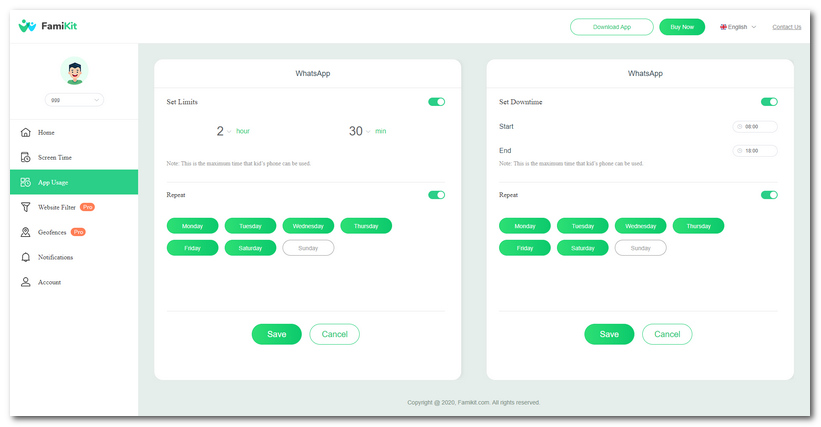Open Website Filter menu item
The image size is (821, 427).
[74, 207]
